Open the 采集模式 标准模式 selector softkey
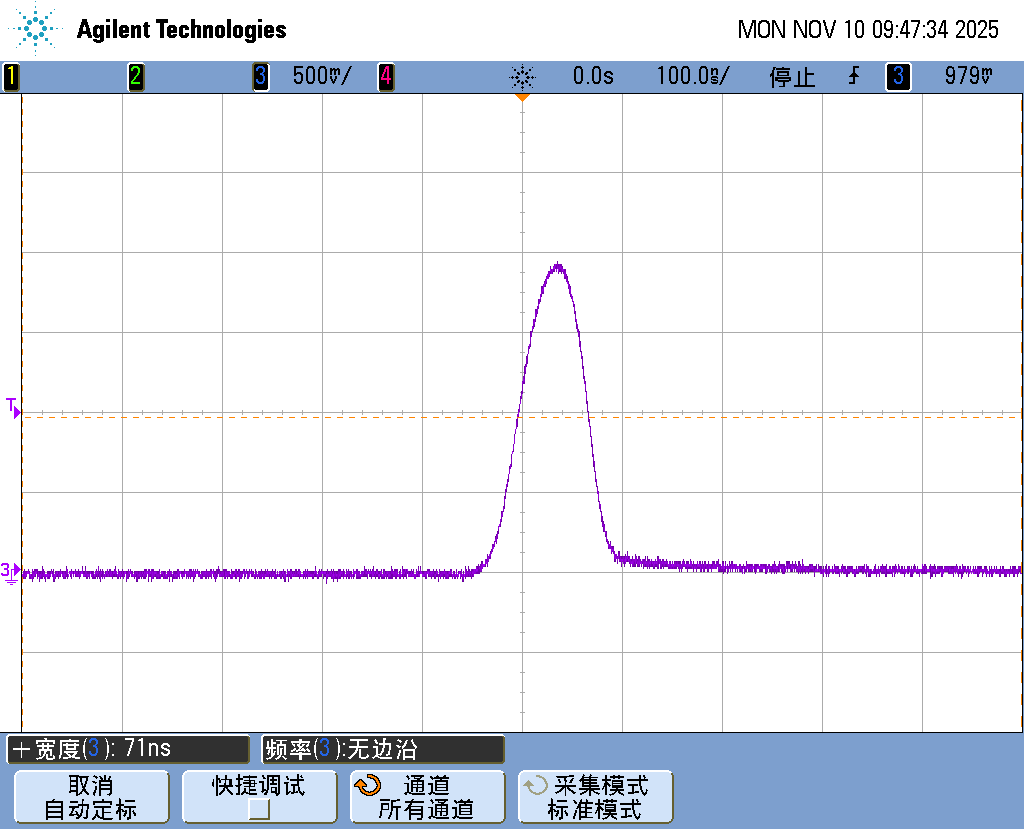Viewport: 1024px width, 829px height. pyautogui.click(x=595, y=797)
